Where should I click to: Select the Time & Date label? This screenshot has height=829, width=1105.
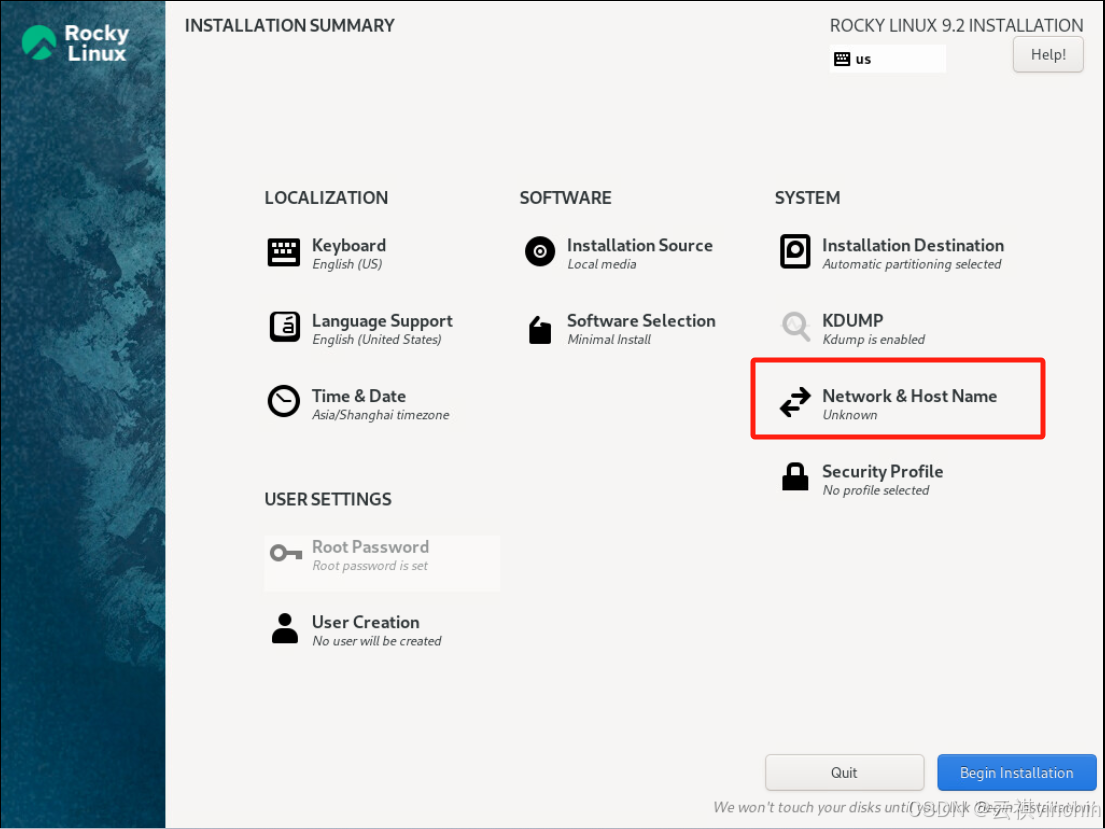[359, 396]
